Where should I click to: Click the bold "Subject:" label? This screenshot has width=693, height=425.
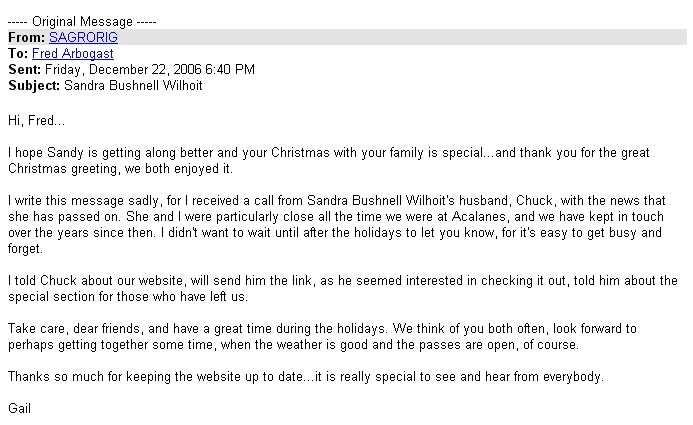[34, 85]
